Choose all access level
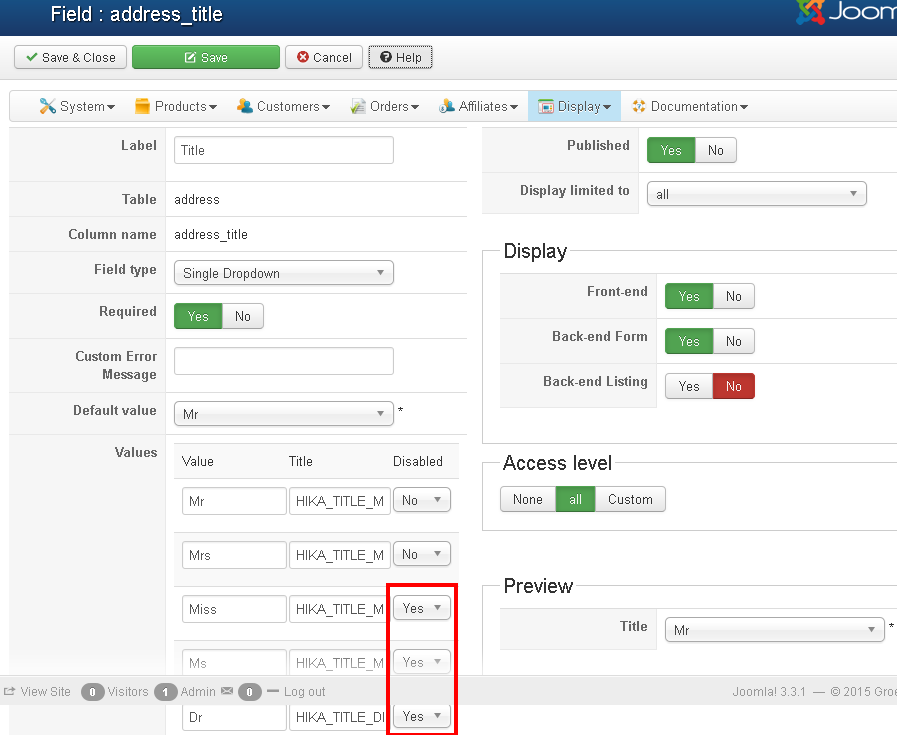 tap(575, 499)
